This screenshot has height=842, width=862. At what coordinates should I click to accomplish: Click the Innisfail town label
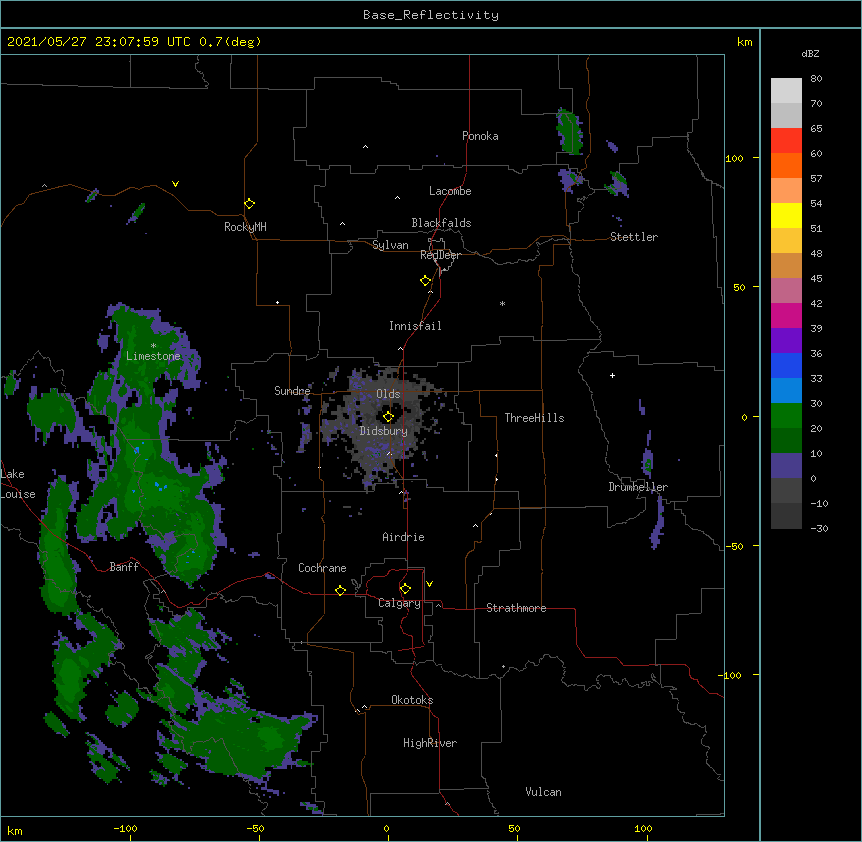click(415, 326)
